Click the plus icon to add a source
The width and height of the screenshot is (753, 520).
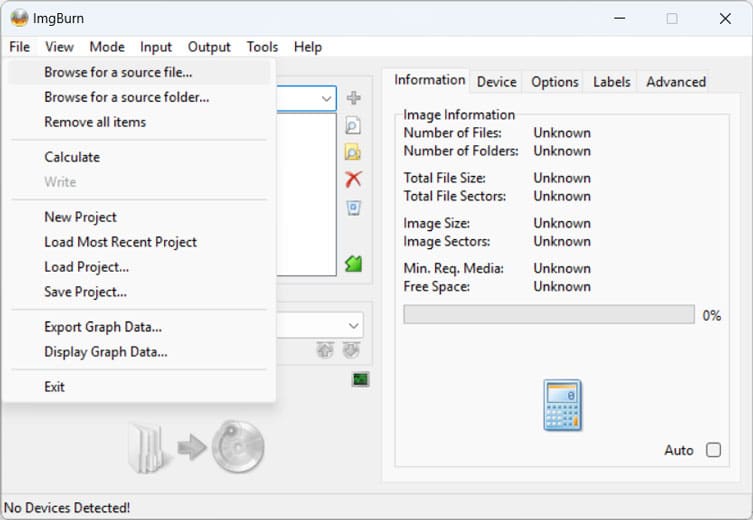point(353,98)
